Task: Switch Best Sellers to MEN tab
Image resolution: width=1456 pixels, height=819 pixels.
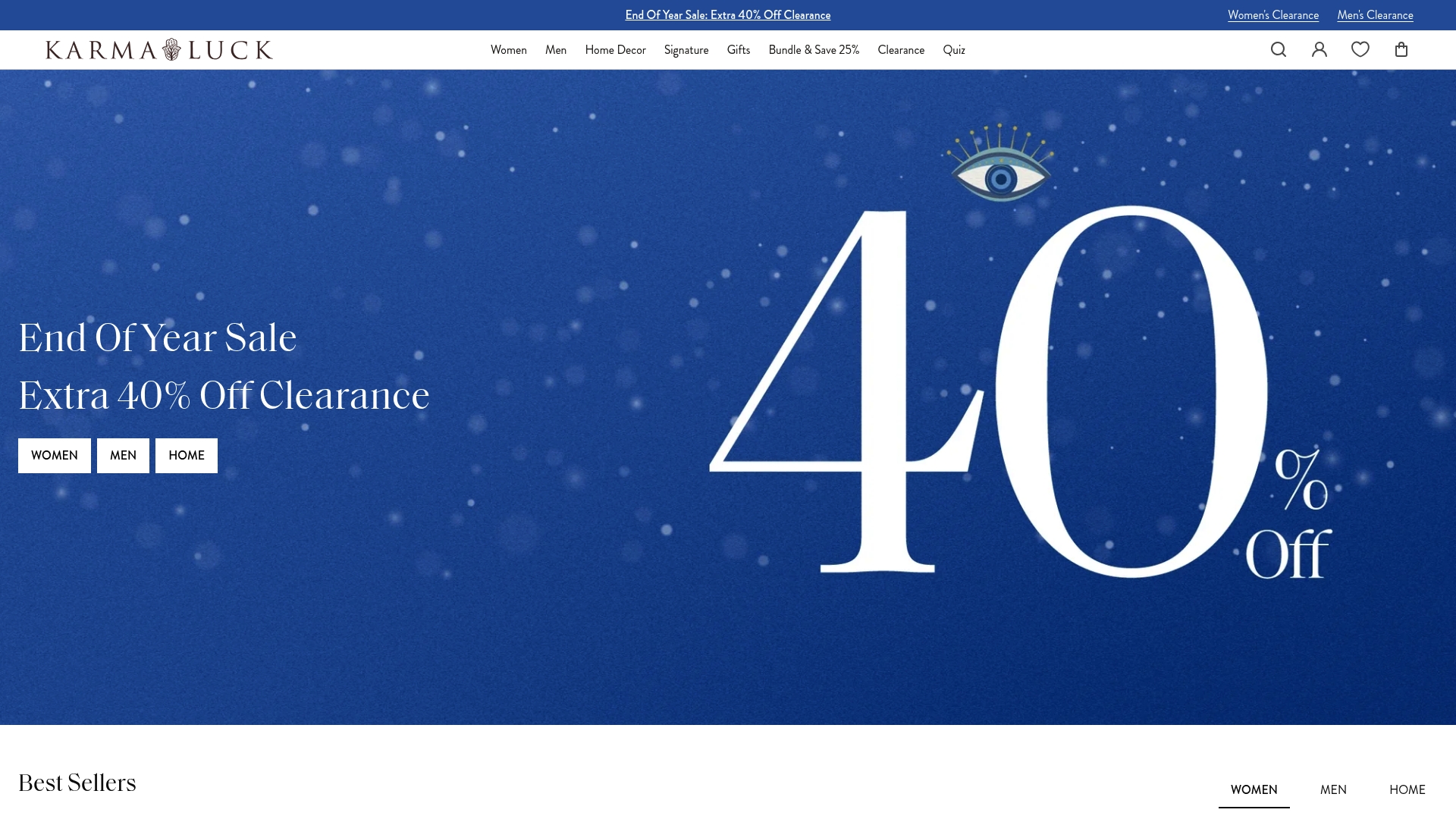Action: (x=1333, y=789)
